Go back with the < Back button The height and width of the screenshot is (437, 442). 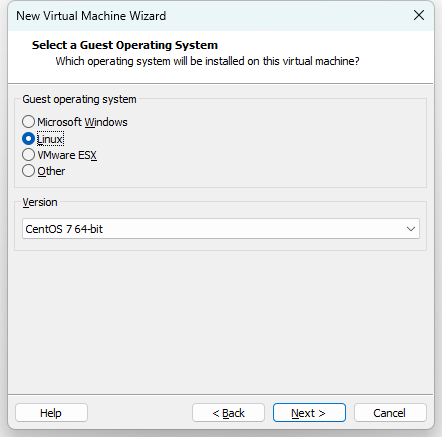[x=228, y=413]
